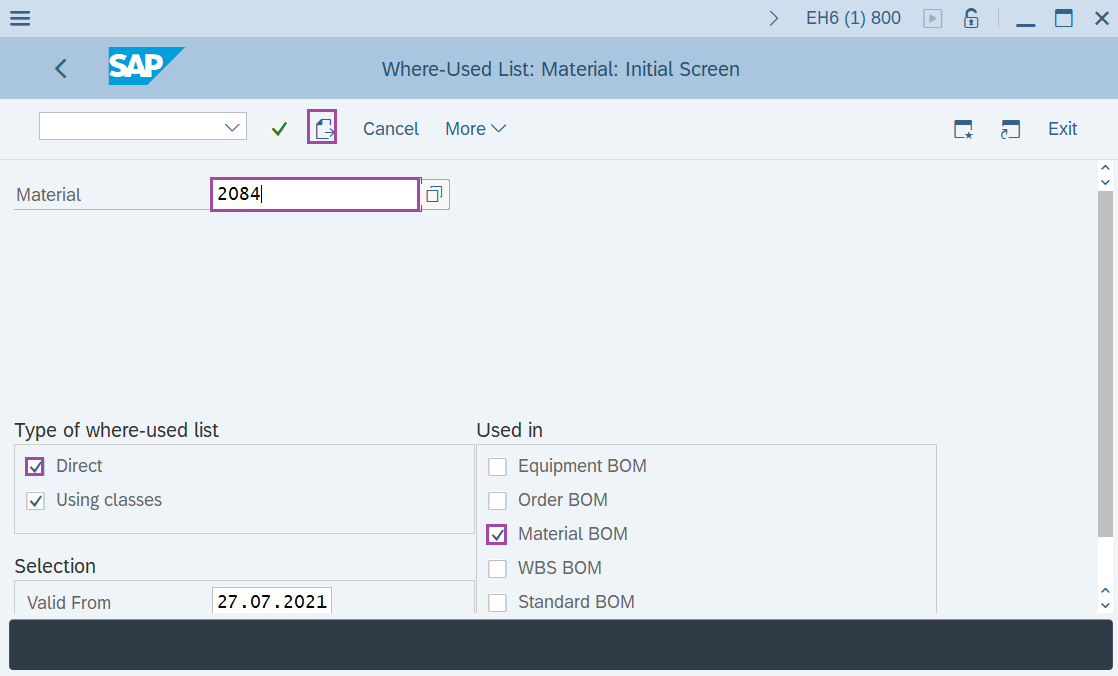Check the Order BOM option

pyautogui.click(x=497, y=500)
